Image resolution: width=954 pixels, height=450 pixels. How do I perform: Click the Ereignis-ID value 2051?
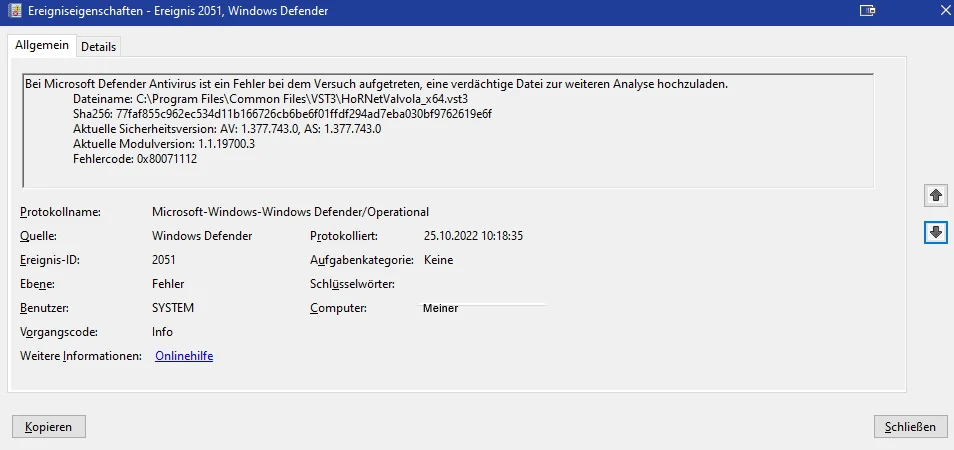pos(164,260)
